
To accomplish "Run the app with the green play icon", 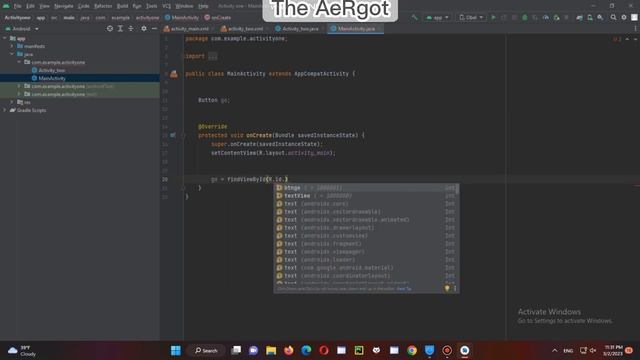I will click(x=493, y=18).
